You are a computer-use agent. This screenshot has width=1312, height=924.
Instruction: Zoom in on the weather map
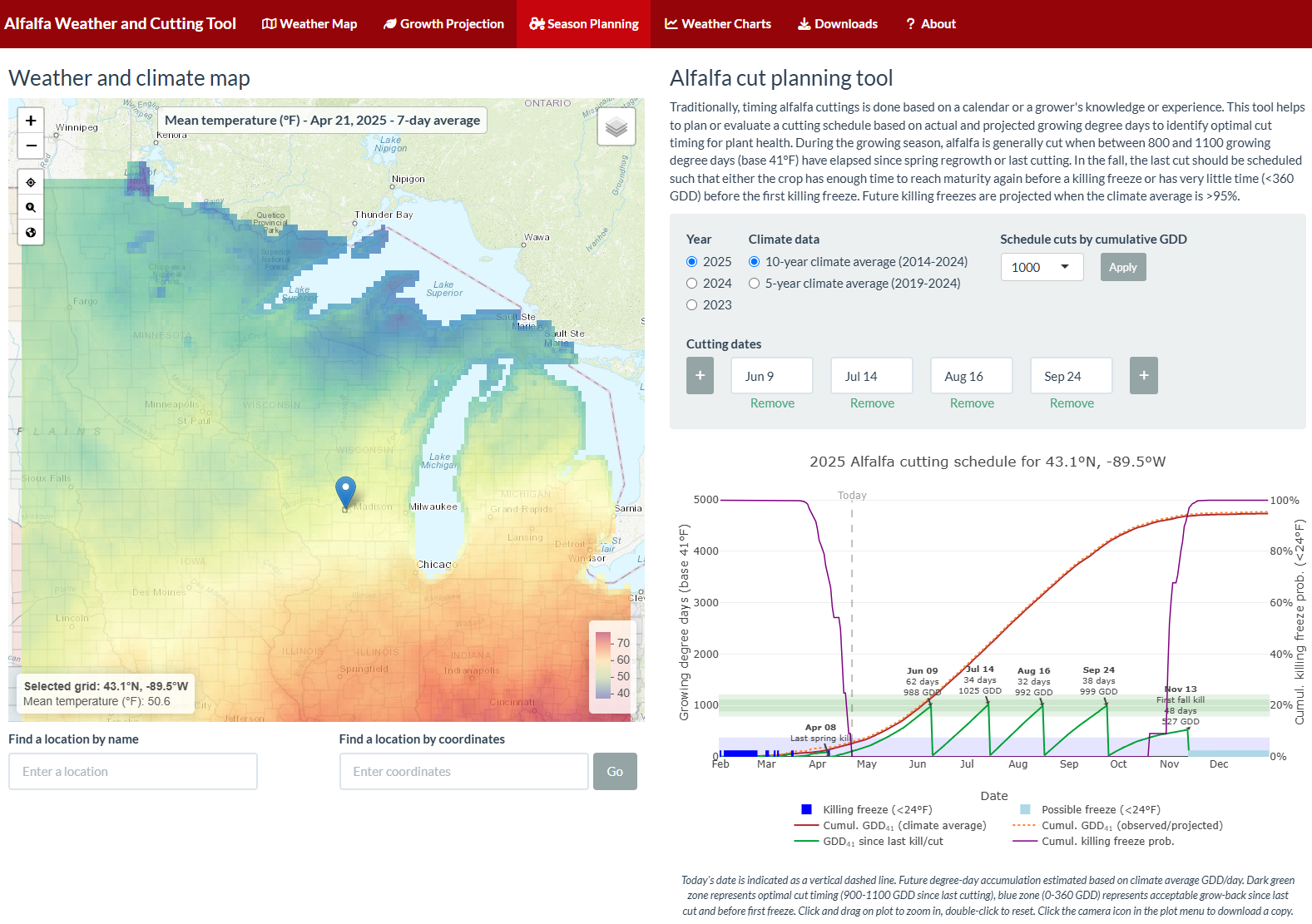31,121
